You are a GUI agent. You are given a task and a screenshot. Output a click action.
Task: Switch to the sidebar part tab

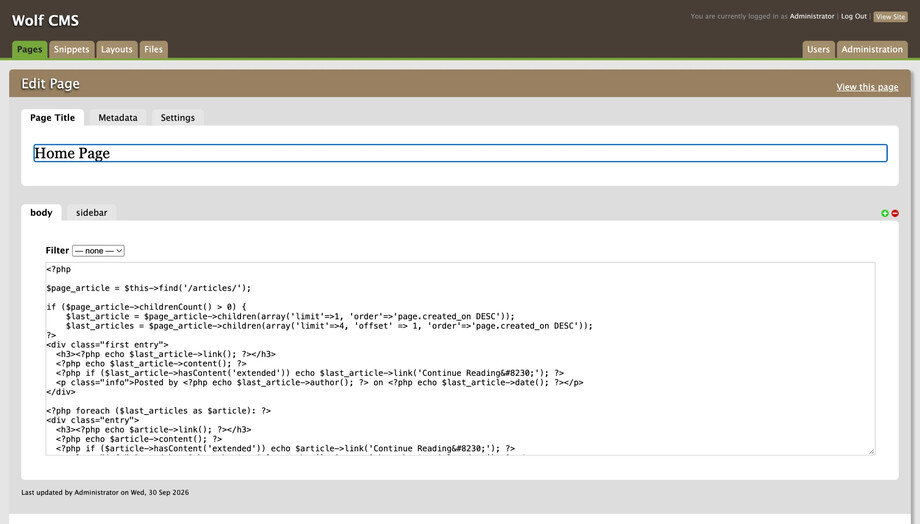(92, 212)
